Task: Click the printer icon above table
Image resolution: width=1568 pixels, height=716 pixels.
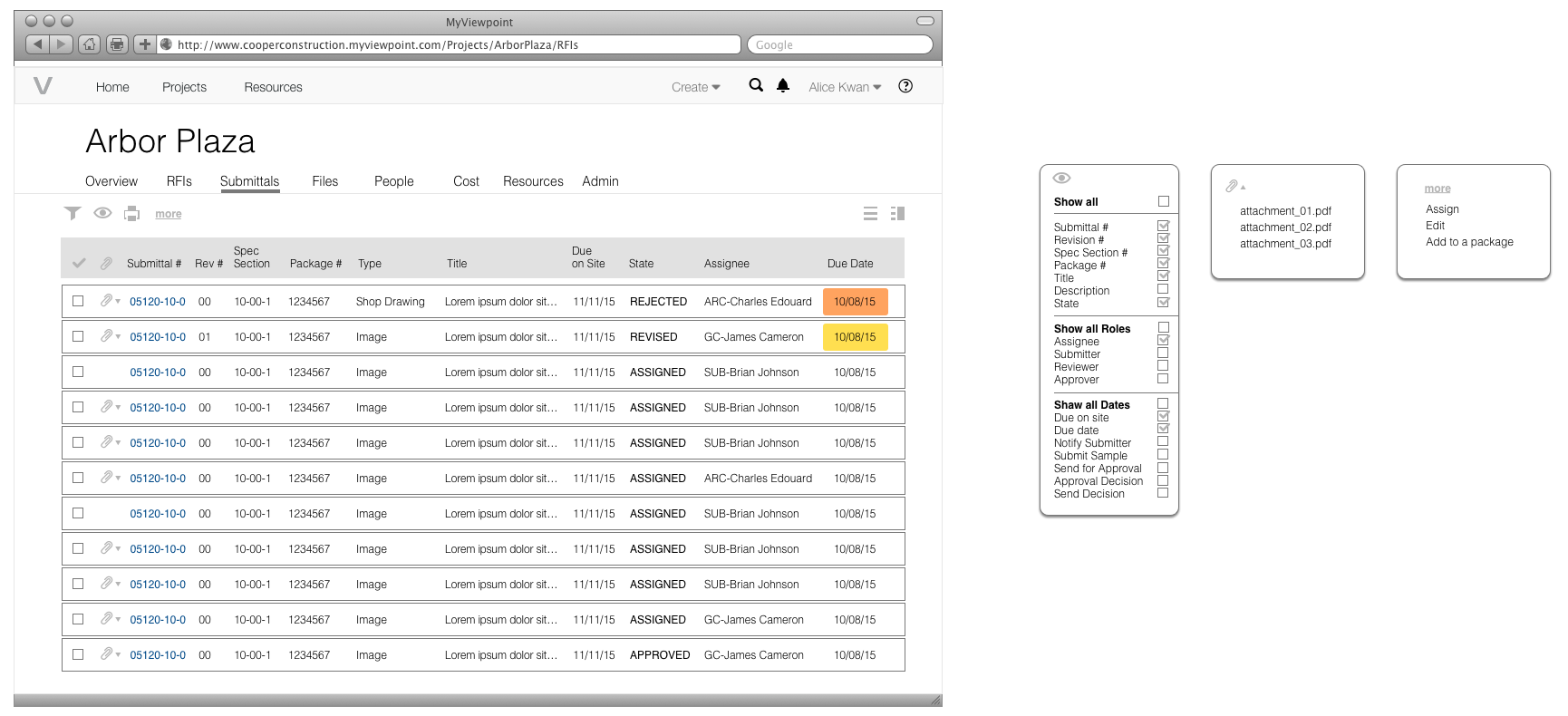Action: point(132,213)
